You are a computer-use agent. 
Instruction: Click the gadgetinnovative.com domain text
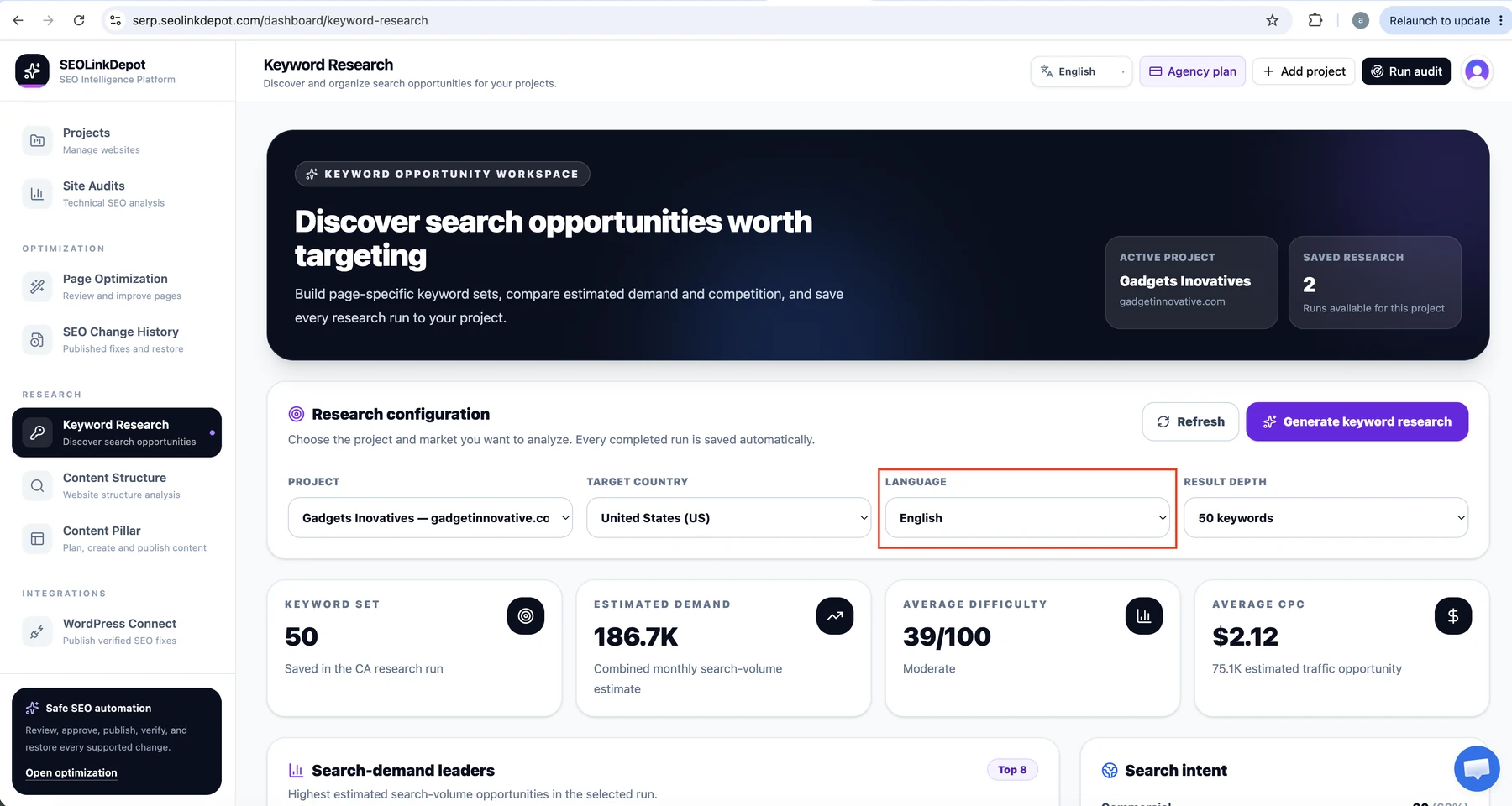[1172, 301]
